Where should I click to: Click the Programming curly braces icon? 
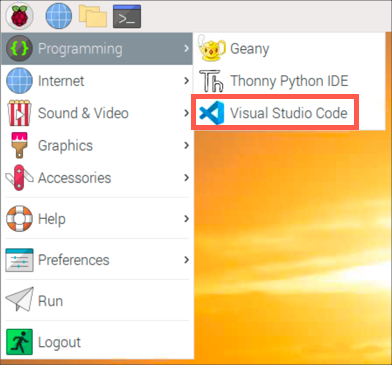pos(19,48)
